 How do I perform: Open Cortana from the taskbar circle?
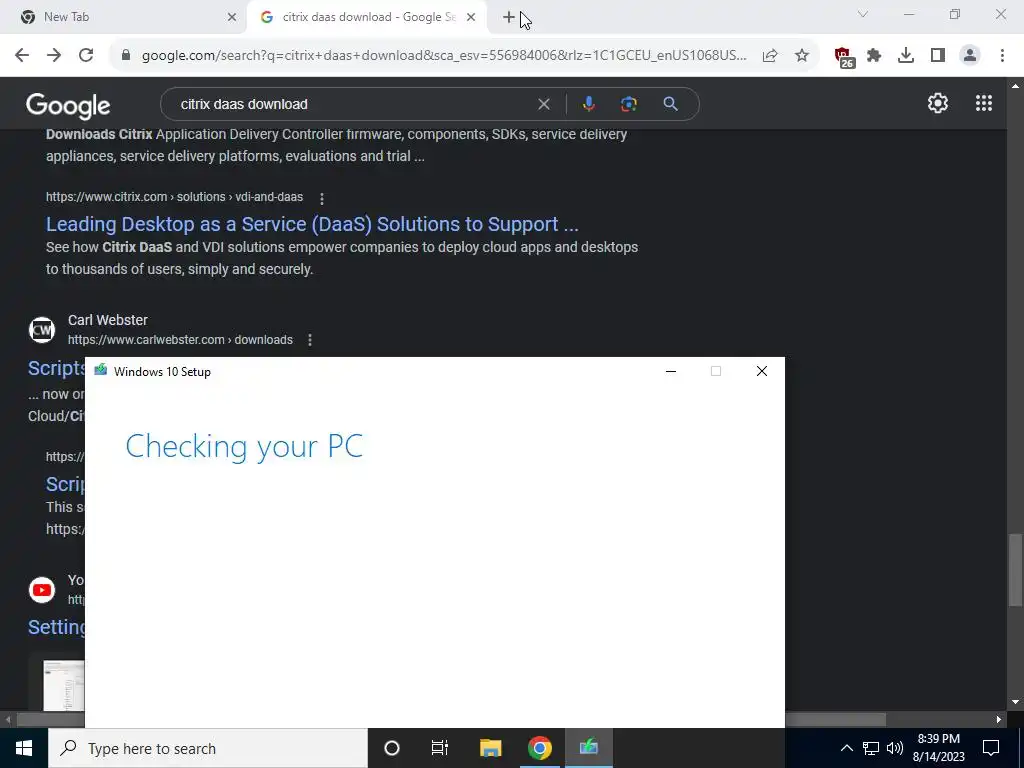[x=392, y=748]
